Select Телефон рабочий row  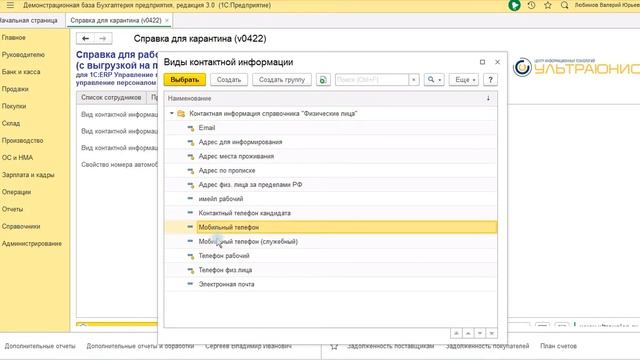(331, 256)
